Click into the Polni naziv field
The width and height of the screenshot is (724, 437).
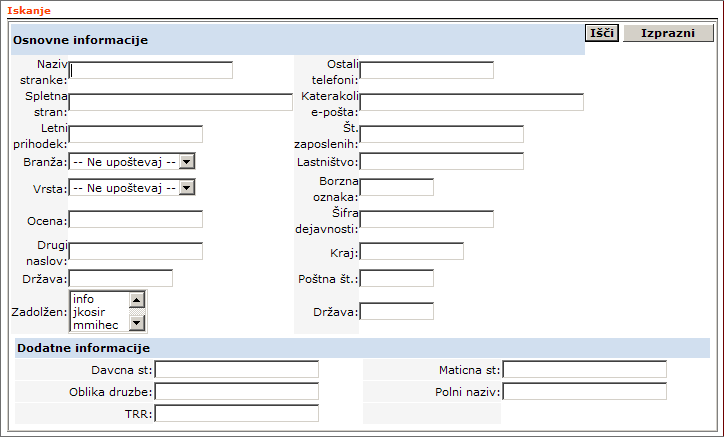[x=585, y=391]
